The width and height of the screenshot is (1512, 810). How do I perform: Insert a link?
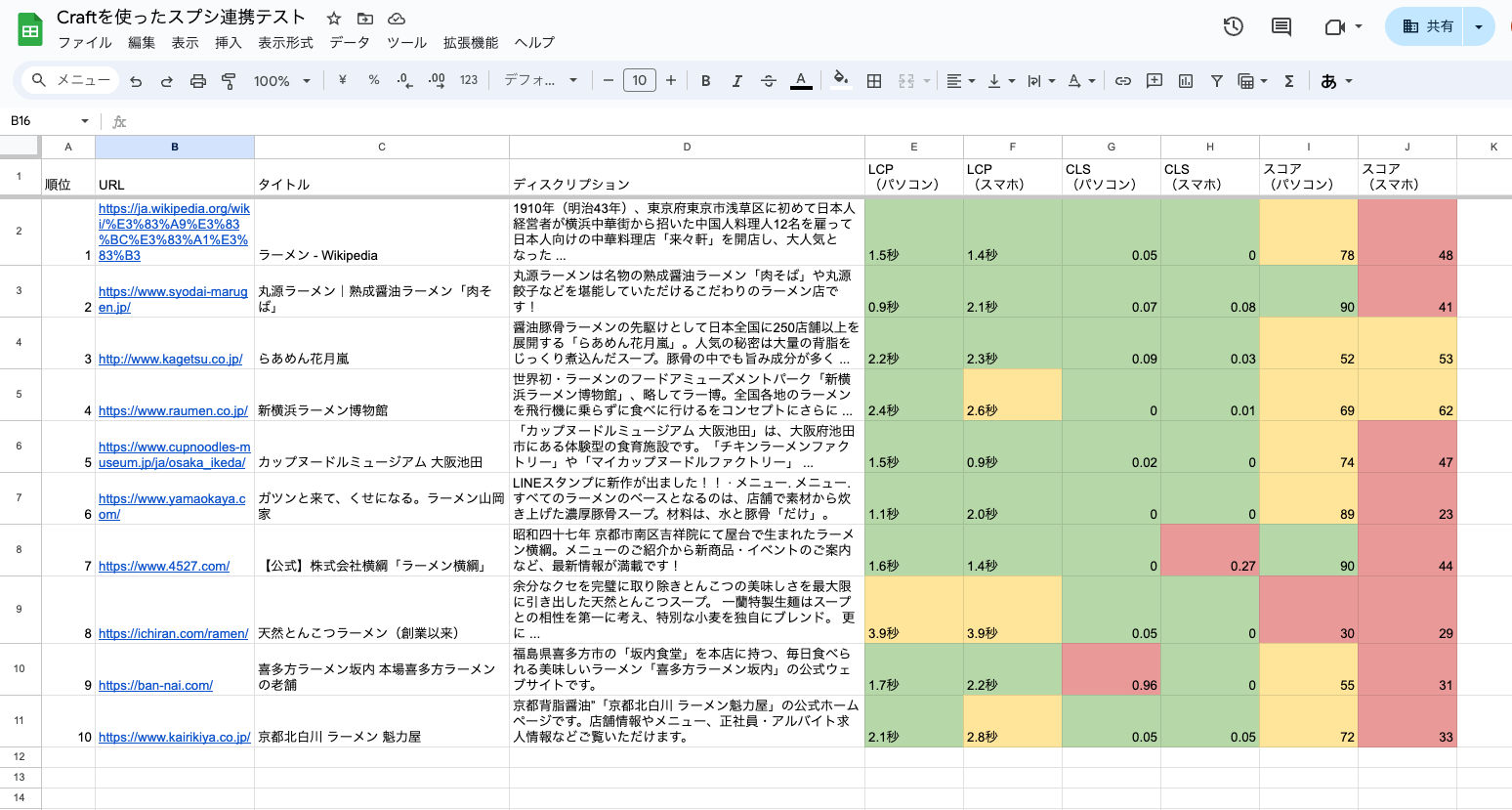pyautogui.click(x=1123, y=81)
